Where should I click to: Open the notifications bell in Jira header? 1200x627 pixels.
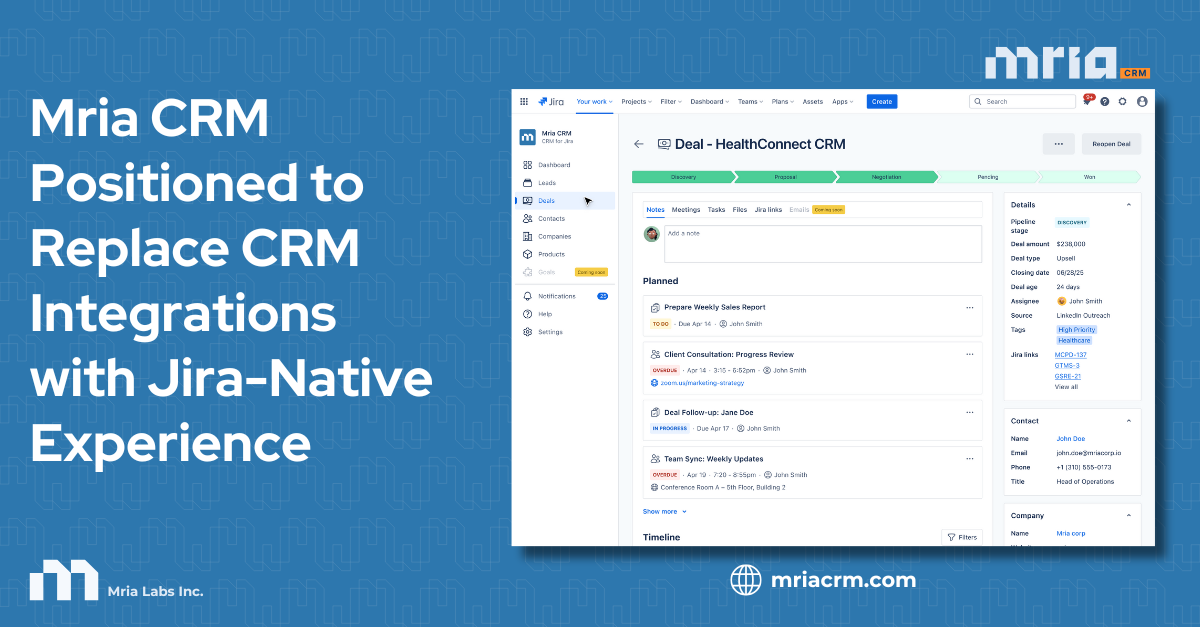[1087, 101]
